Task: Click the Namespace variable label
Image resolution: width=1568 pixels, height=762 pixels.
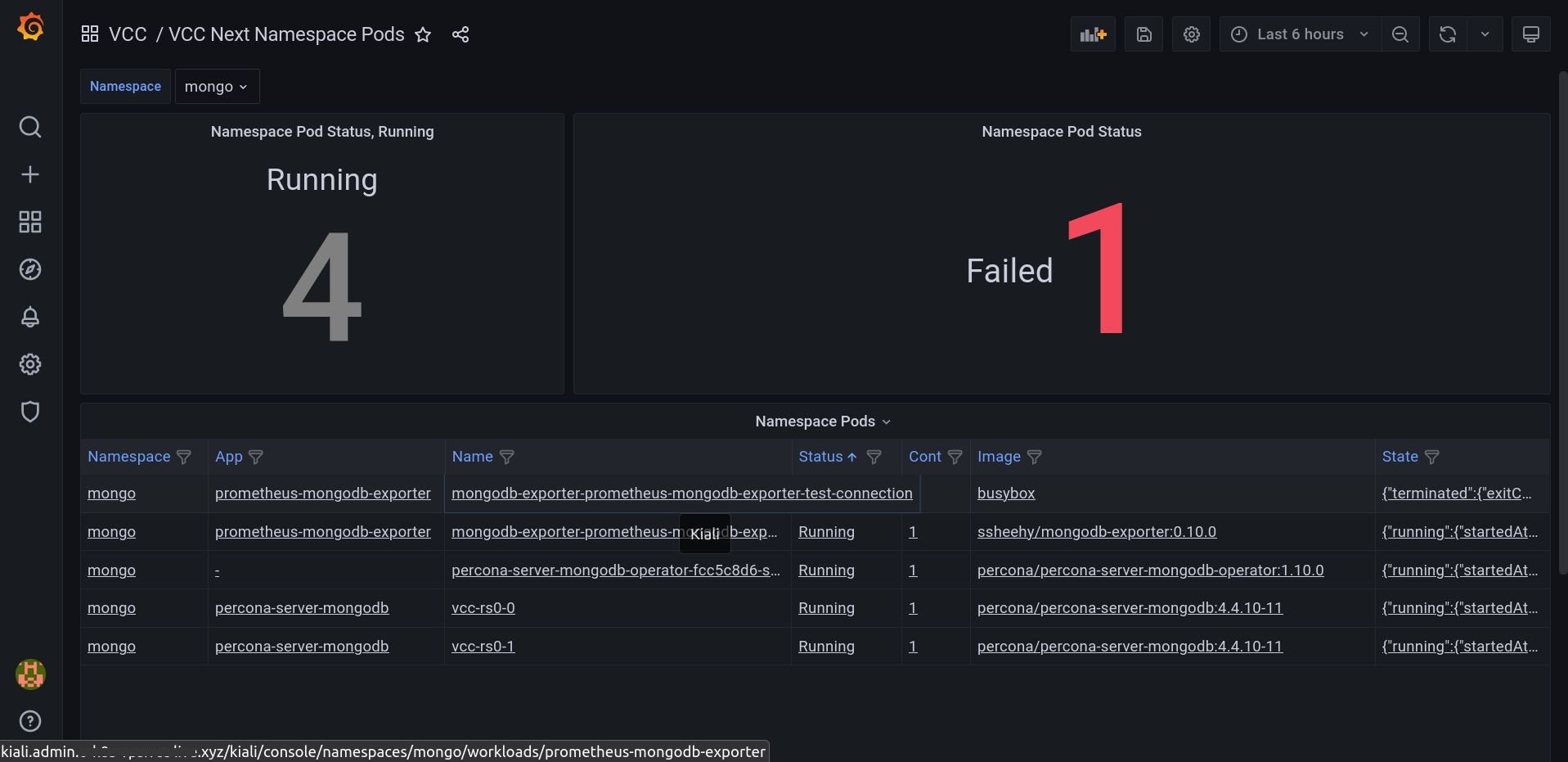Action: pyautogui.click(x=125, y=87)
